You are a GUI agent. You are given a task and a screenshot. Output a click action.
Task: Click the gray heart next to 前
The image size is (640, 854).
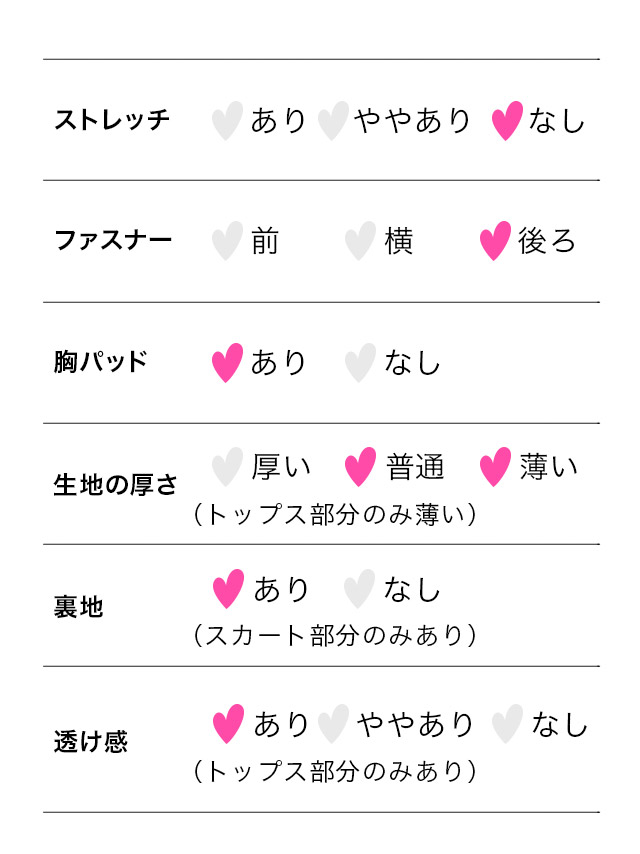pos(227,241)
